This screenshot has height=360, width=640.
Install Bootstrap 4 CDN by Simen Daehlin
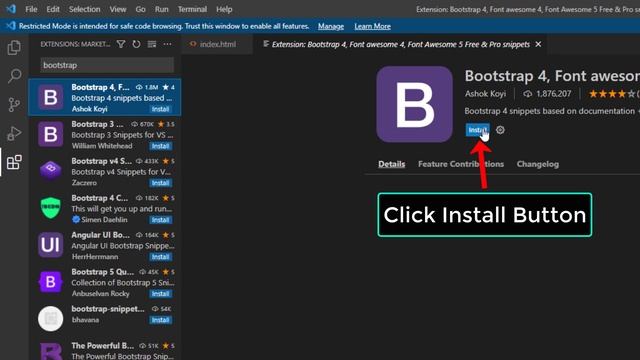pyautogui.click(x=160, y=220)
